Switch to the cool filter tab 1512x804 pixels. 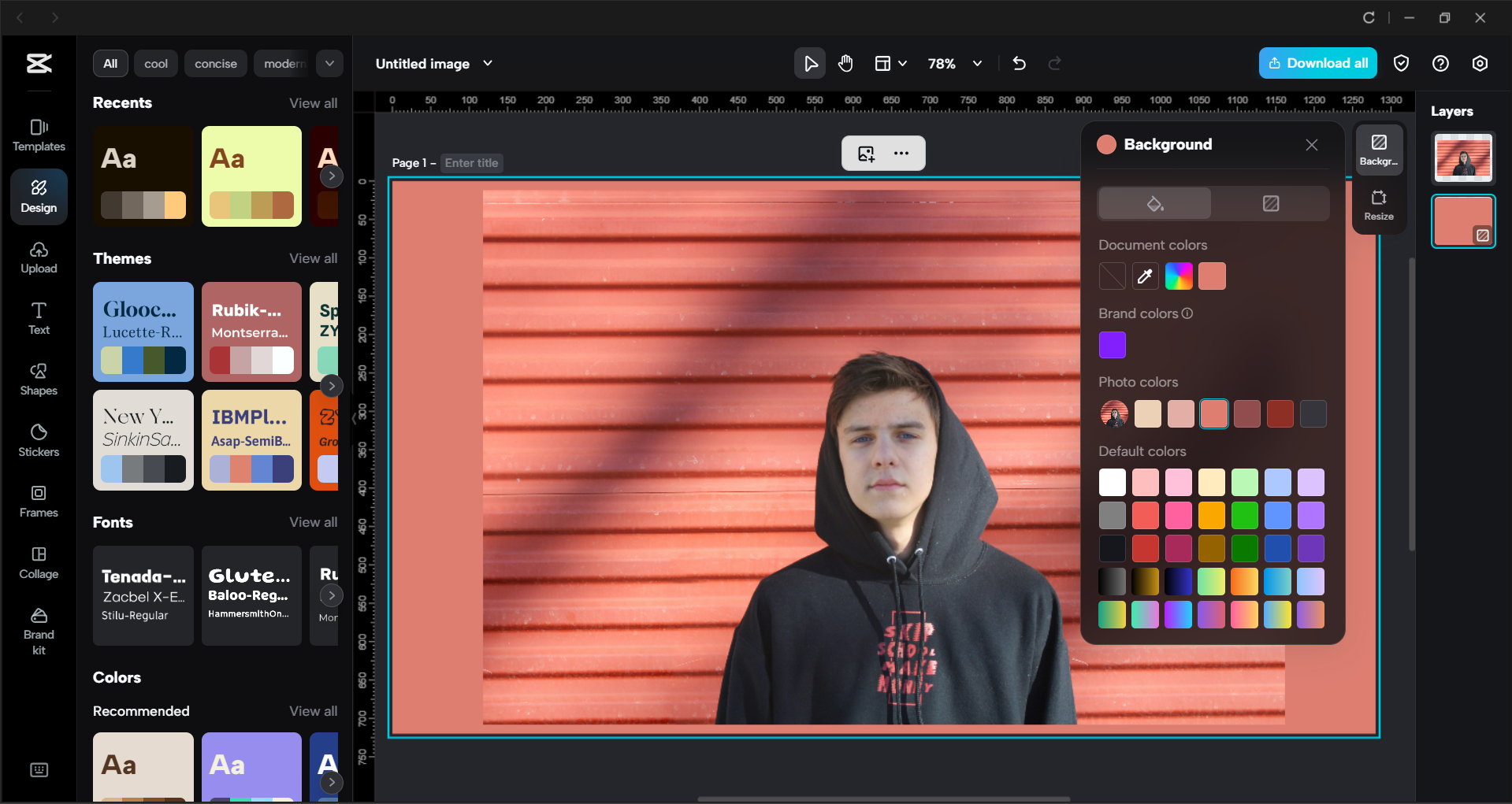(x=155, y=63)
